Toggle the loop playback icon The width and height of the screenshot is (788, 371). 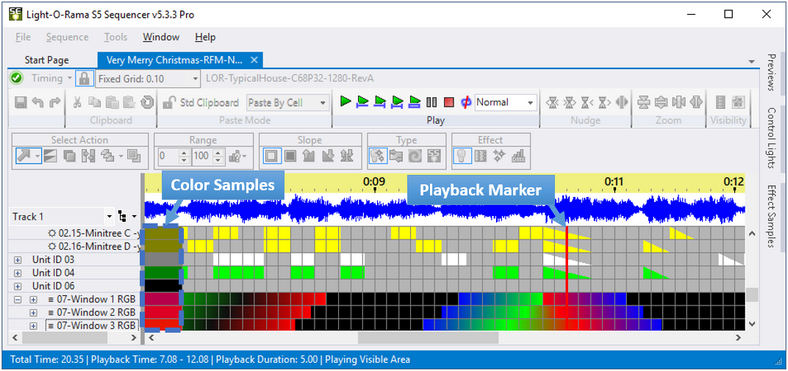[466, 103]
